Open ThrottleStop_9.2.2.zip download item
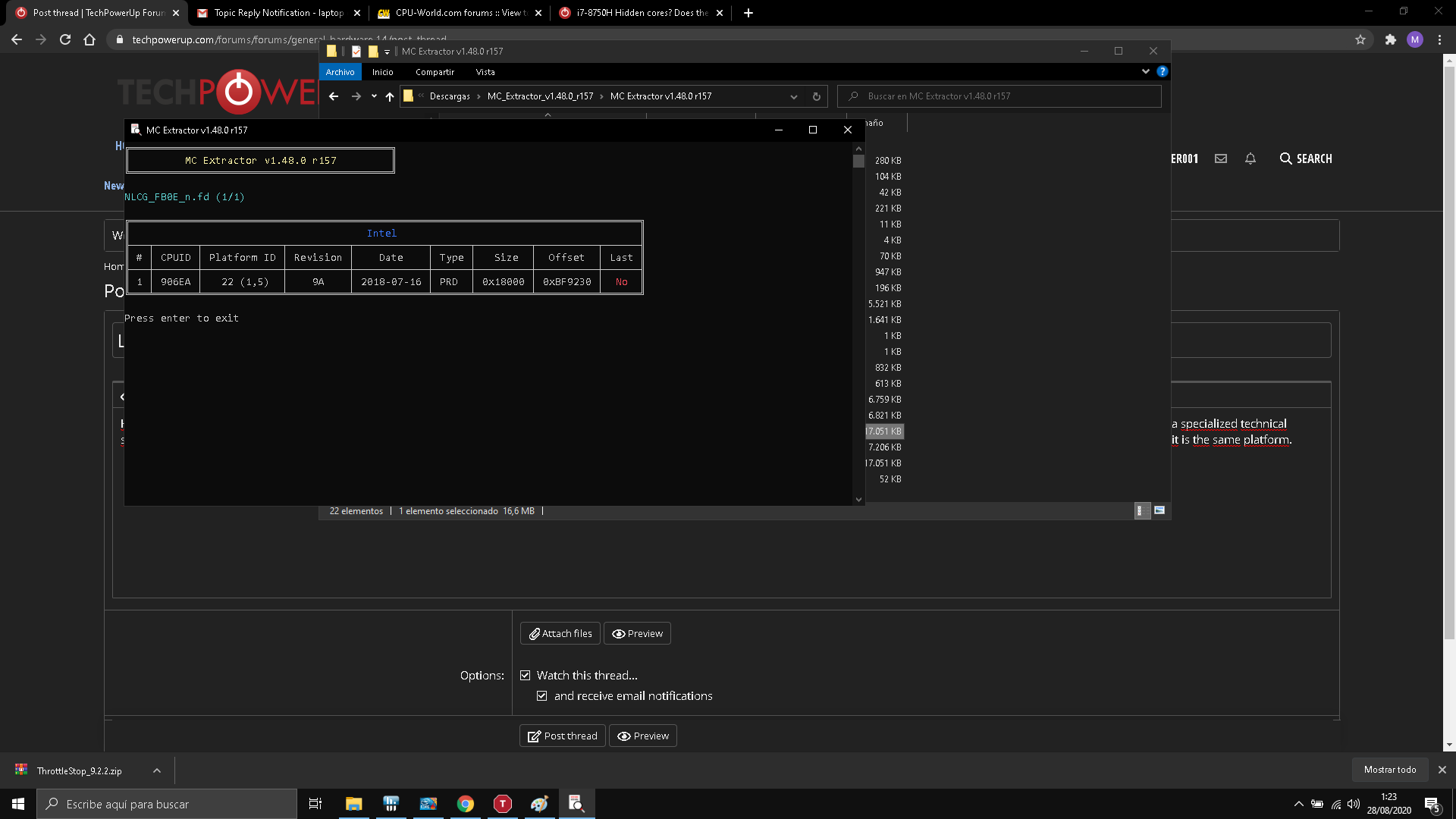 (79, 770)
